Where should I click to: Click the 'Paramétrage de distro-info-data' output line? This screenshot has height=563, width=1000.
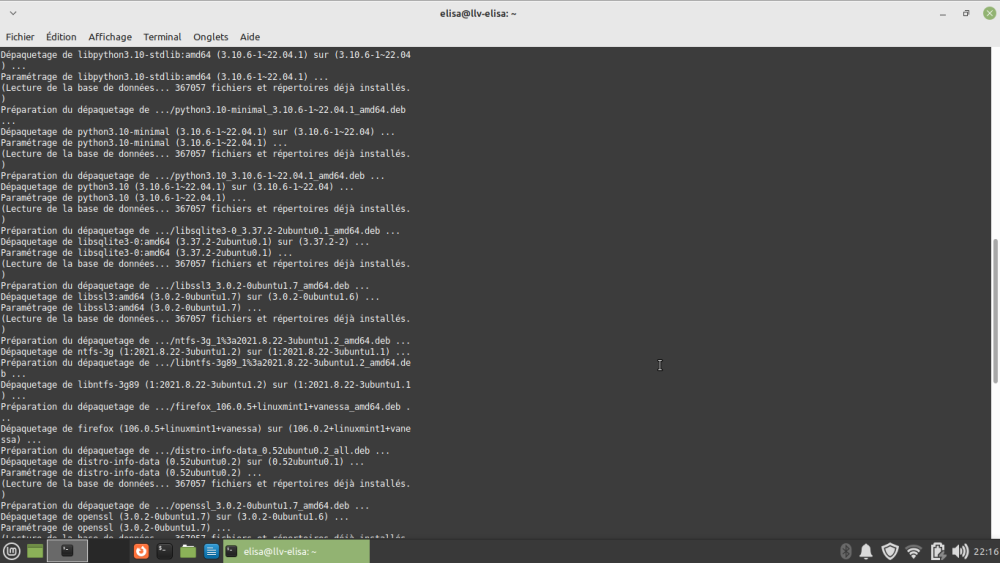click(x=131, y=473)
